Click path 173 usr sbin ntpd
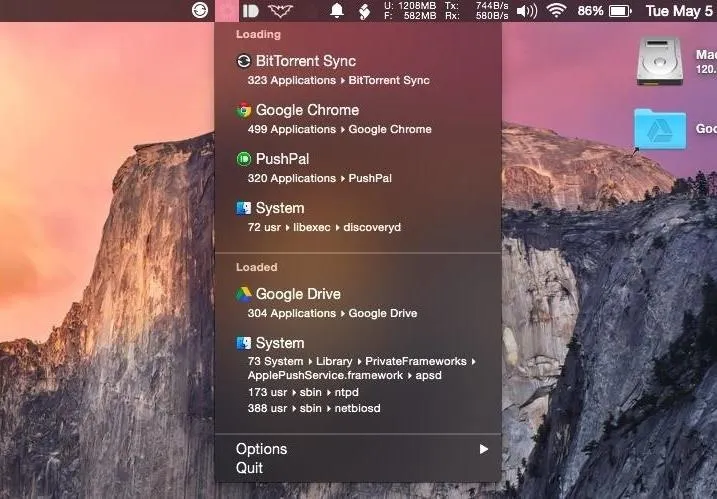 303,392
